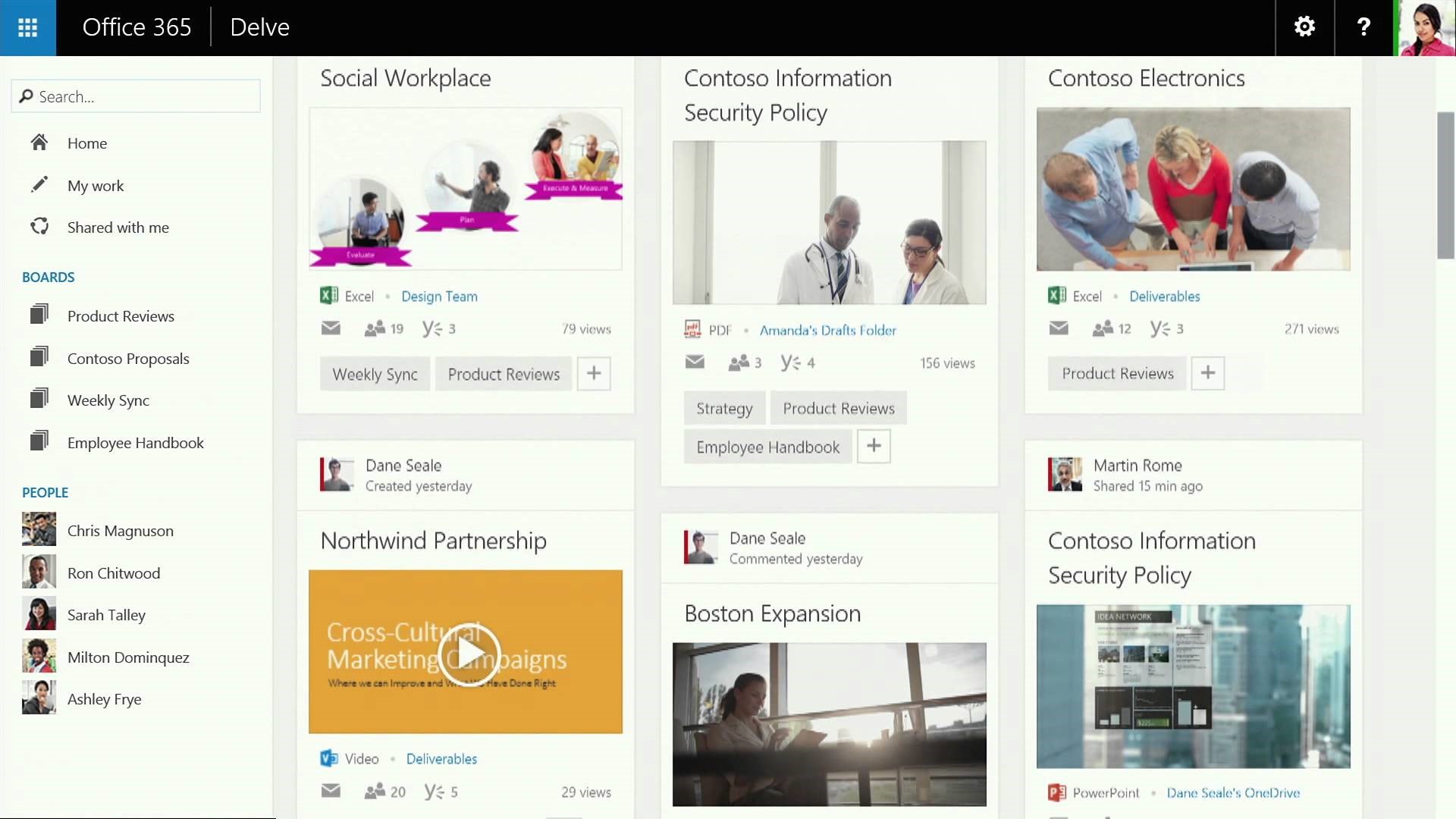Open Amanda's Drafts Folder link
The image size is (1456, 819).
point(827,330)
